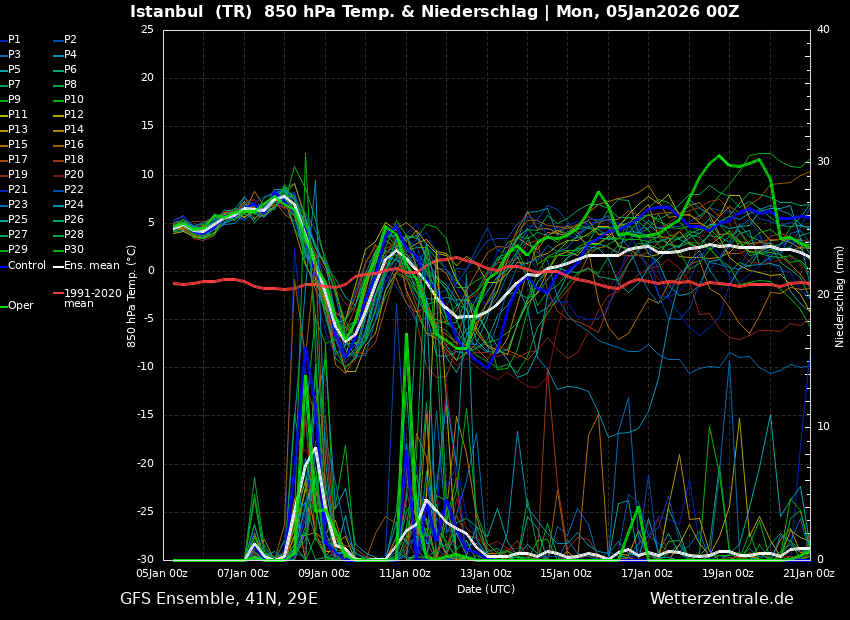Pick the P6 legend entry
Viewport: 850px width, 620px height.
tap(70, 69)
